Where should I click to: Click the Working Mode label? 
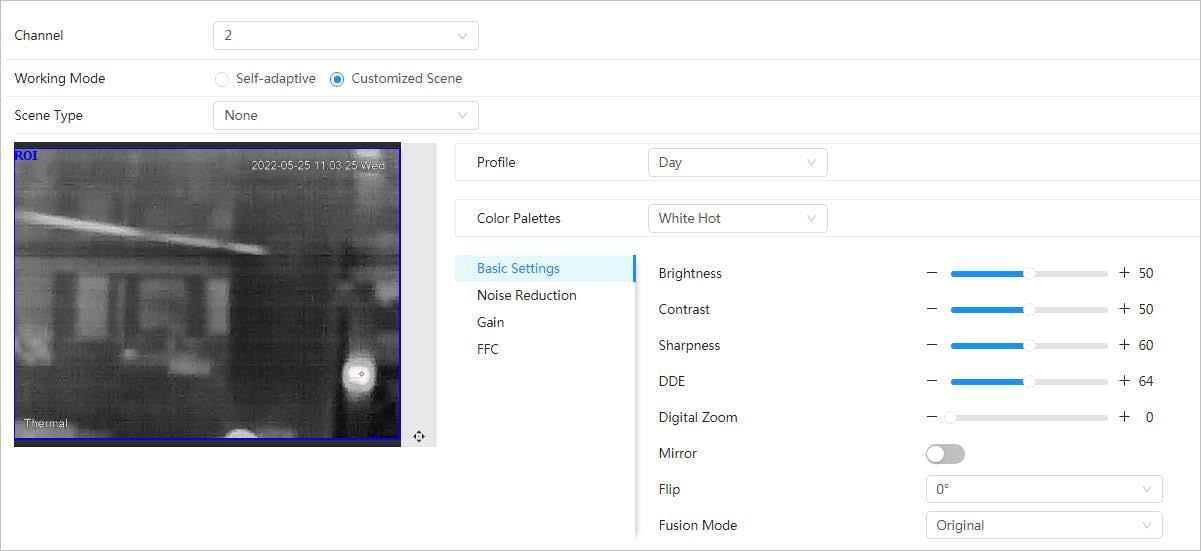(x=59, y=78)
